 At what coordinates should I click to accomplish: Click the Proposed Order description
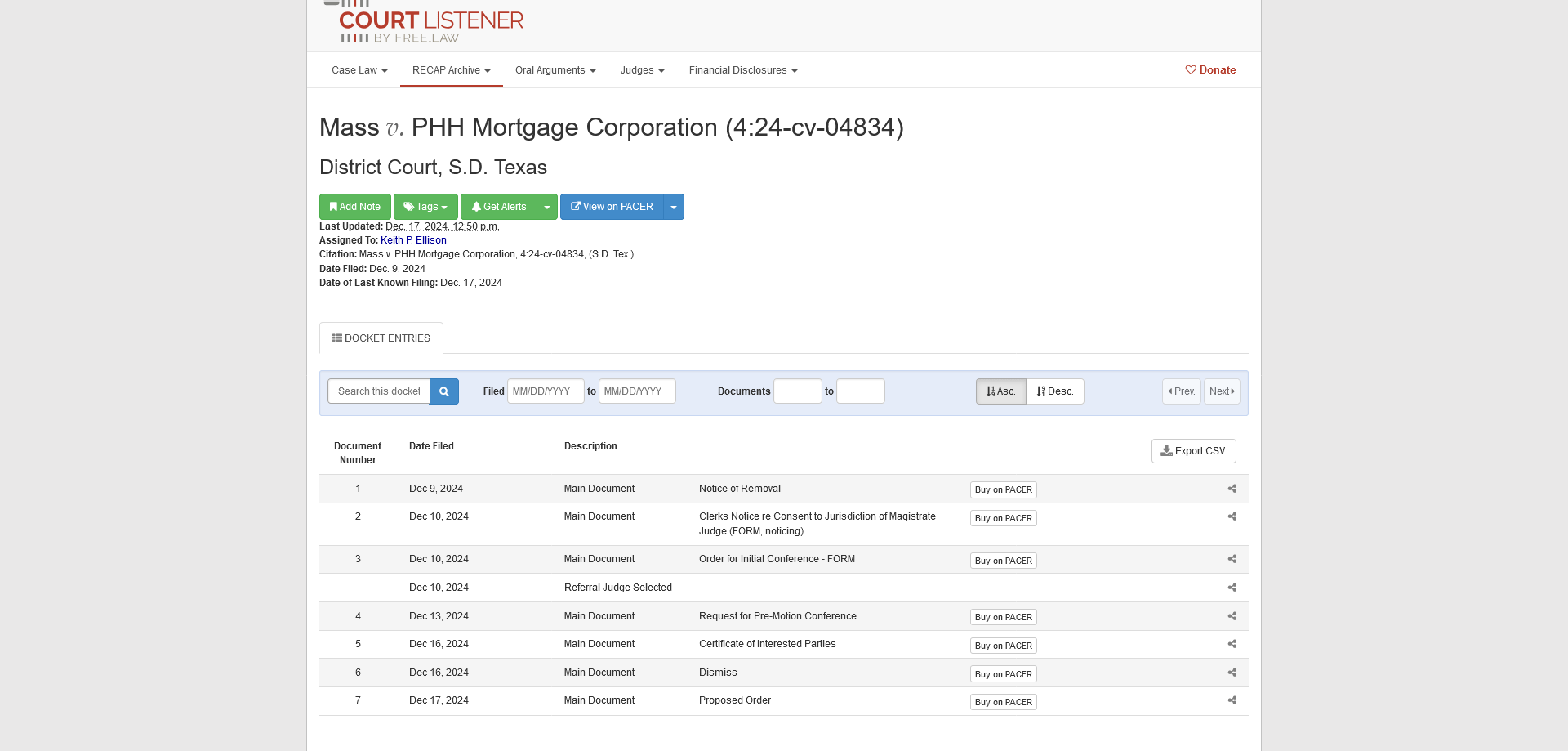pos(735,700)
